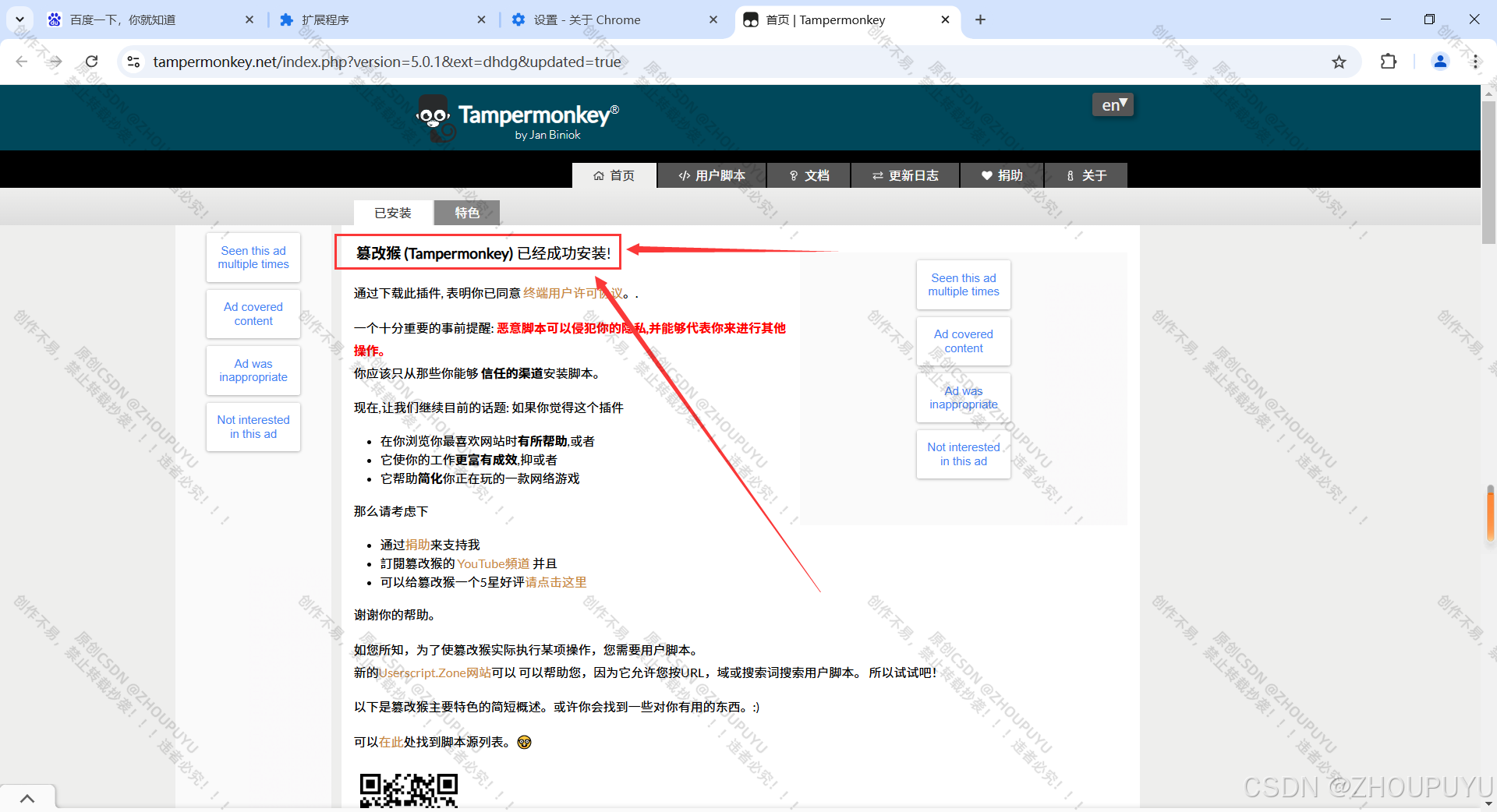Open the 捐助 link in the support list
This screenshot has height=812, width=1497.
click(418, 545)
